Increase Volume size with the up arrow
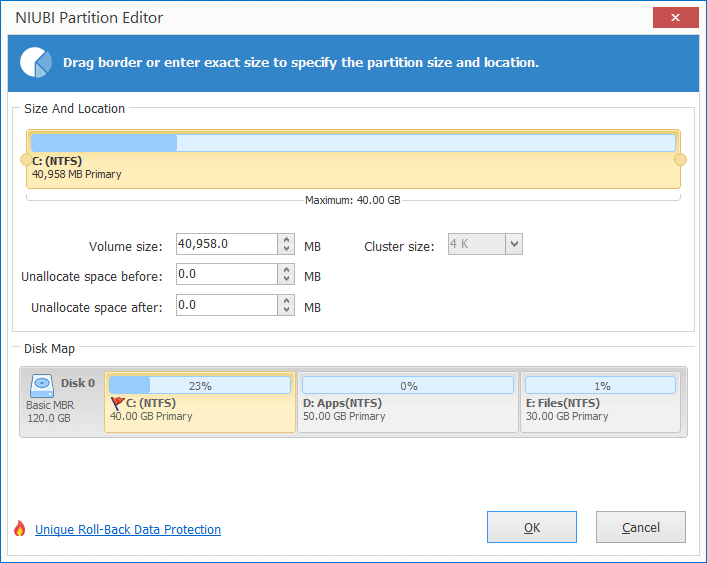The width and height of the screenshot is (707, 563). coord(286,239)
